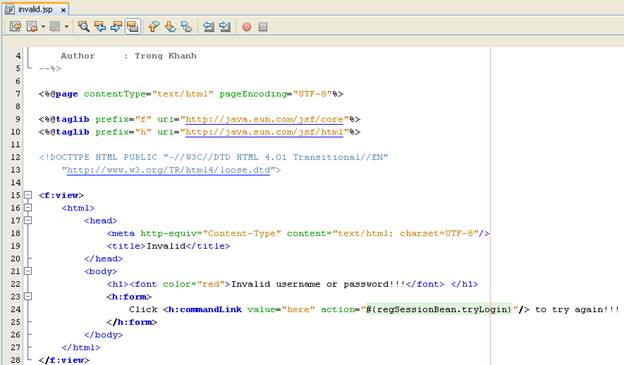Click the jsf/html URL link
The width and height of the screenshot is (624, 365).
(x=264, y=132)
